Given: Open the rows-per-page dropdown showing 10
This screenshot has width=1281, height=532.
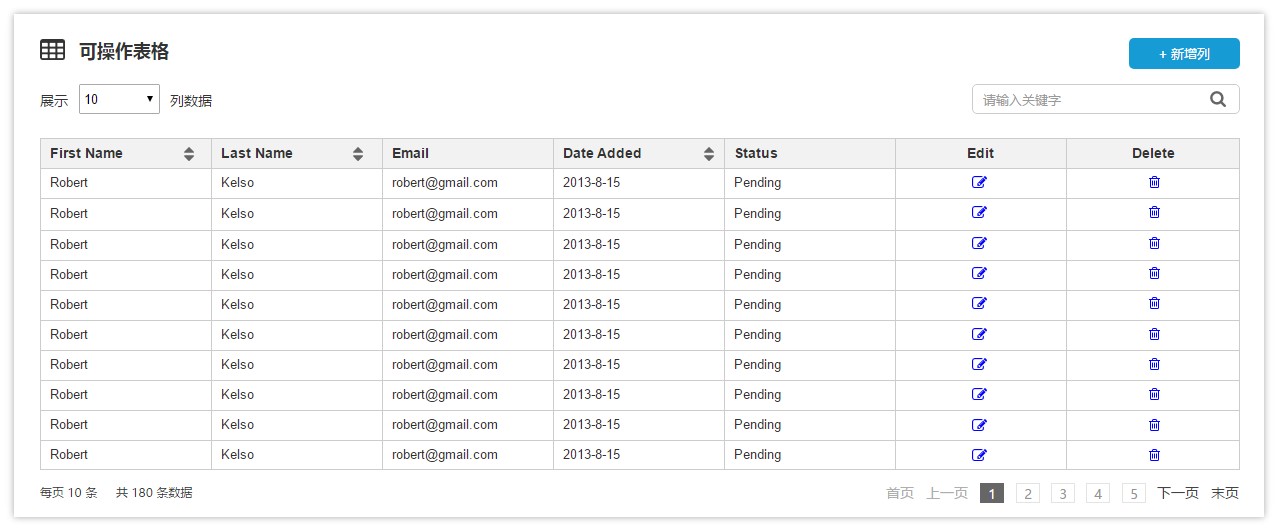Looking at the screenshot, I should (119, 99).
